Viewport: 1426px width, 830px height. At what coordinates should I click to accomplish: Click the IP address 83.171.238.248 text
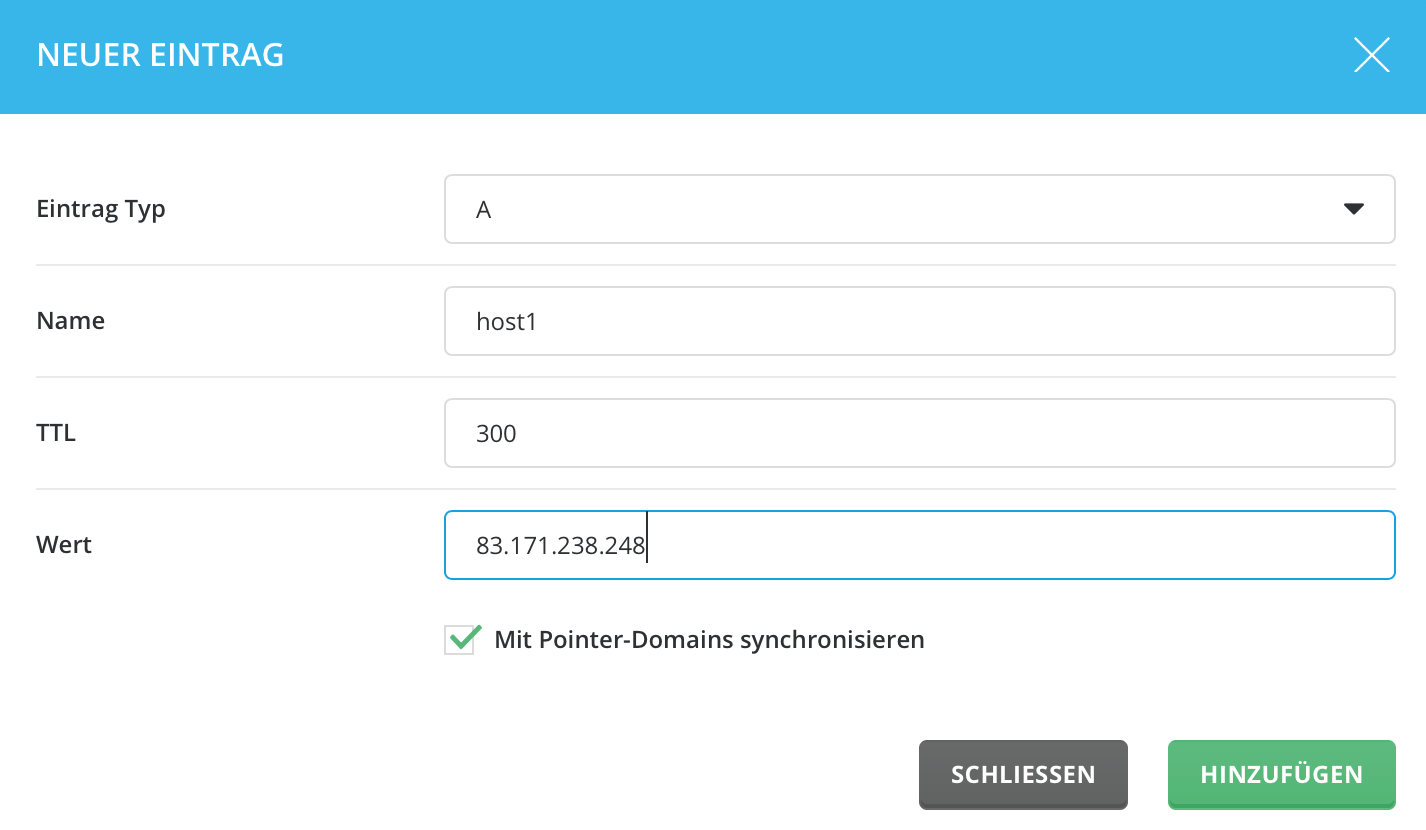560,546
